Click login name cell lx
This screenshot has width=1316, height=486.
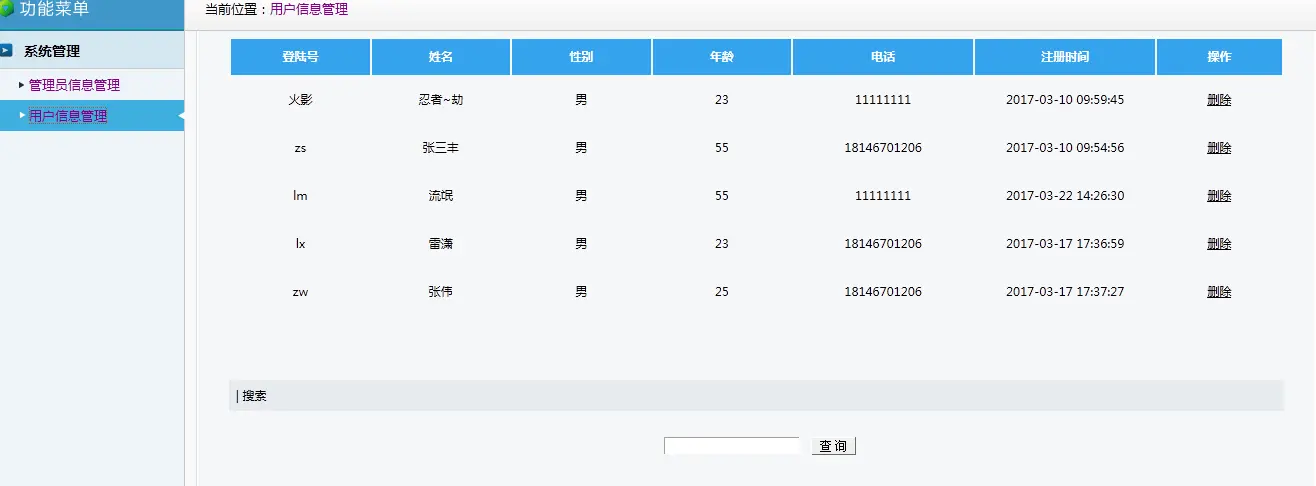300,244
